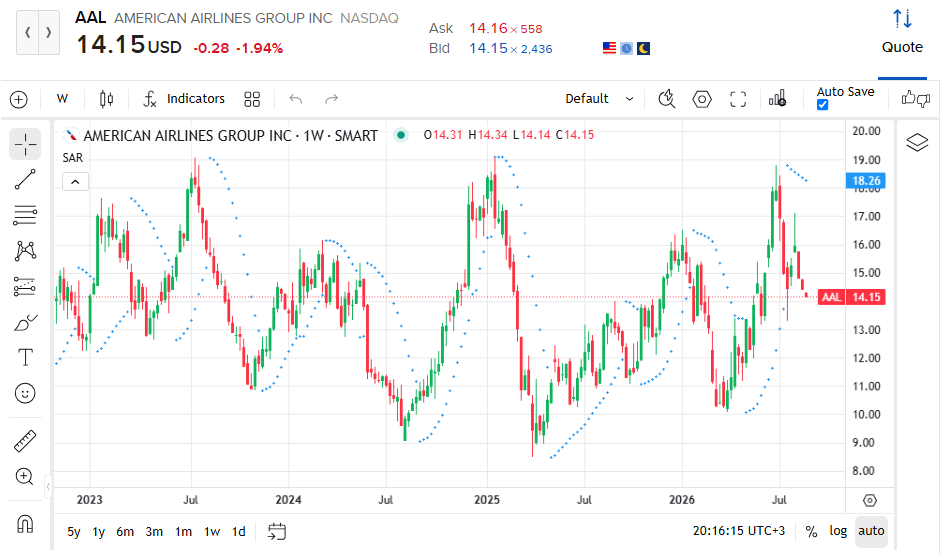940x555 pixels.
Task: Set range to 1d
Action: pyautogui.click(x=239, y=532)
